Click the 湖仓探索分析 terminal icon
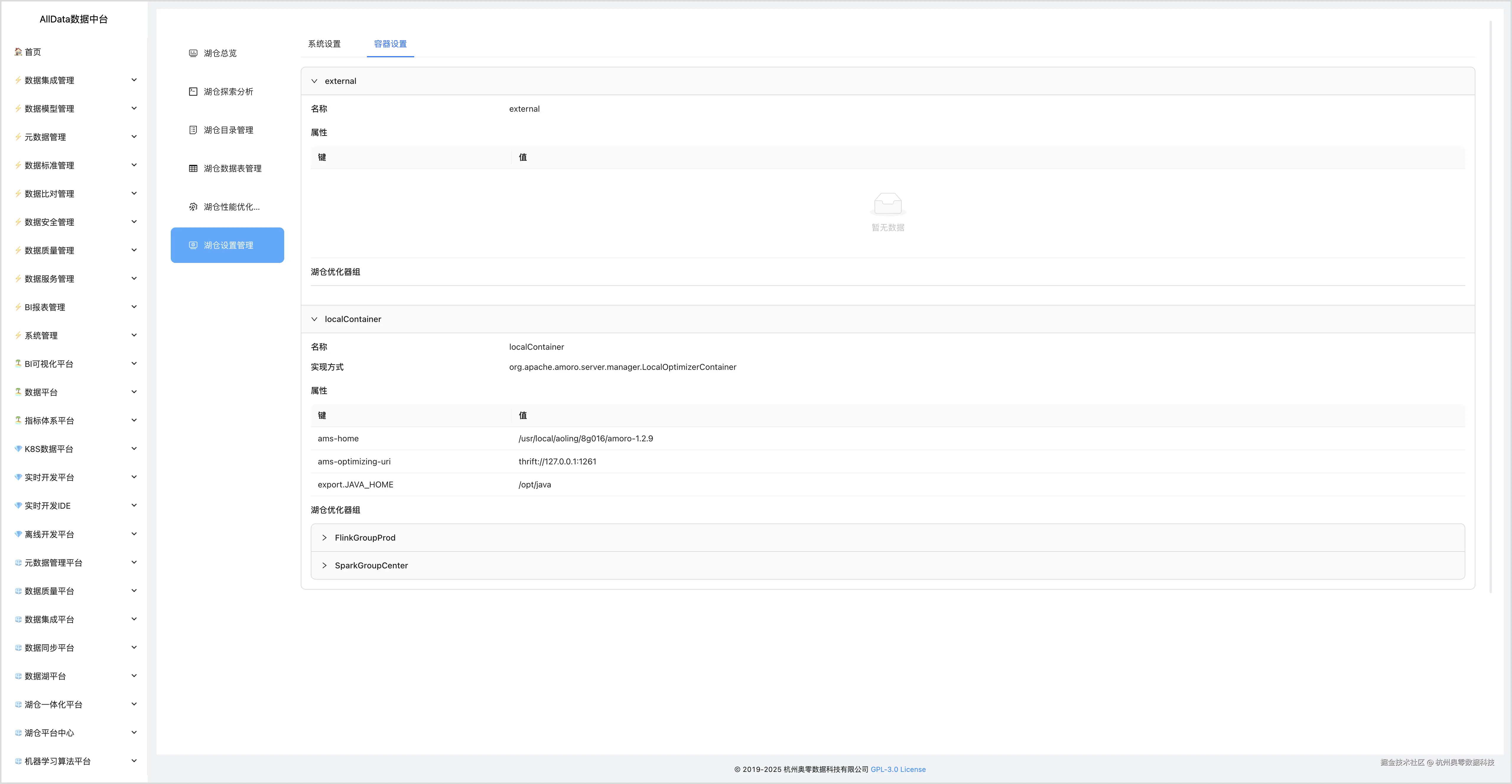 193,92
